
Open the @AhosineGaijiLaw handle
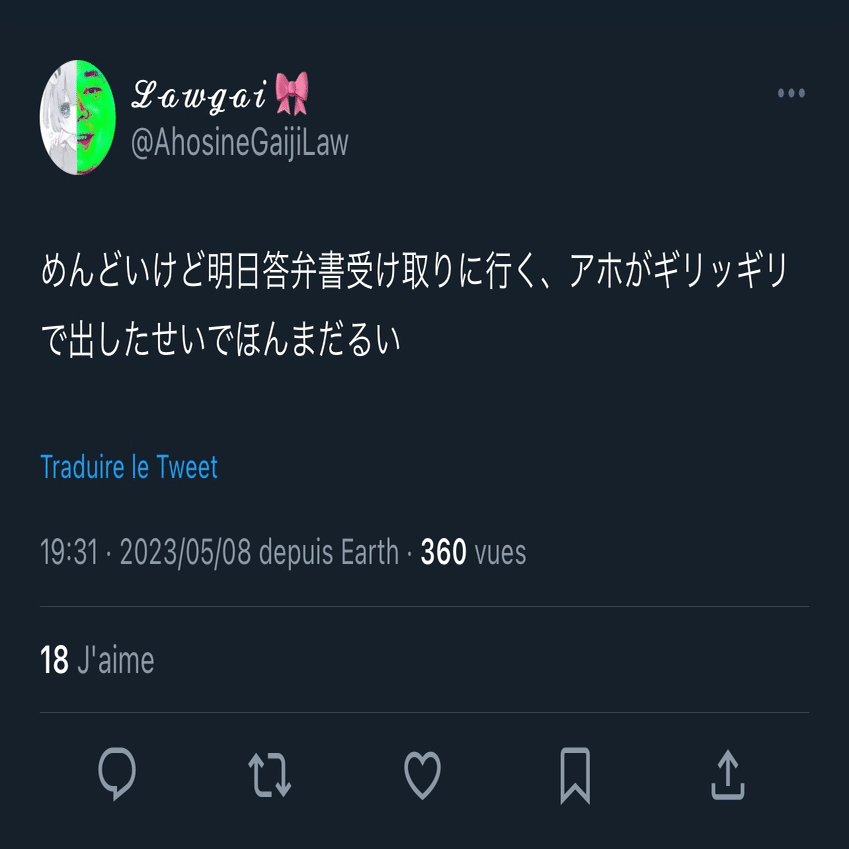[240, 143]
